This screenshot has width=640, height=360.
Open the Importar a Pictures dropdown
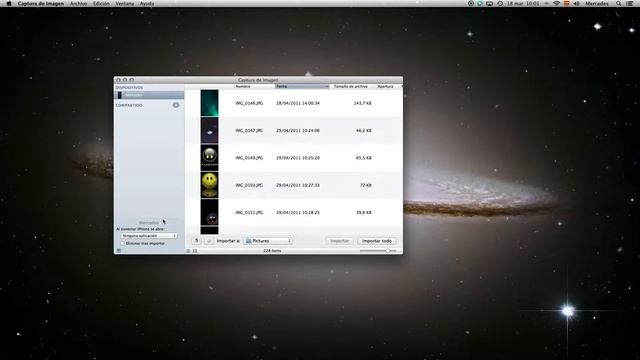pyautogui.click(x=268, y=241)
